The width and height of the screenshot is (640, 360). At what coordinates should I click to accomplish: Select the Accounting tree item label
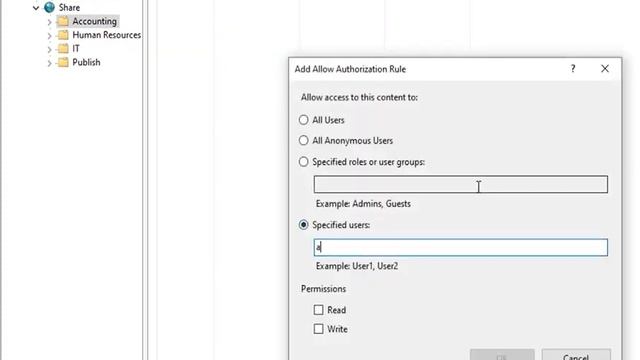tap(94, 21)
